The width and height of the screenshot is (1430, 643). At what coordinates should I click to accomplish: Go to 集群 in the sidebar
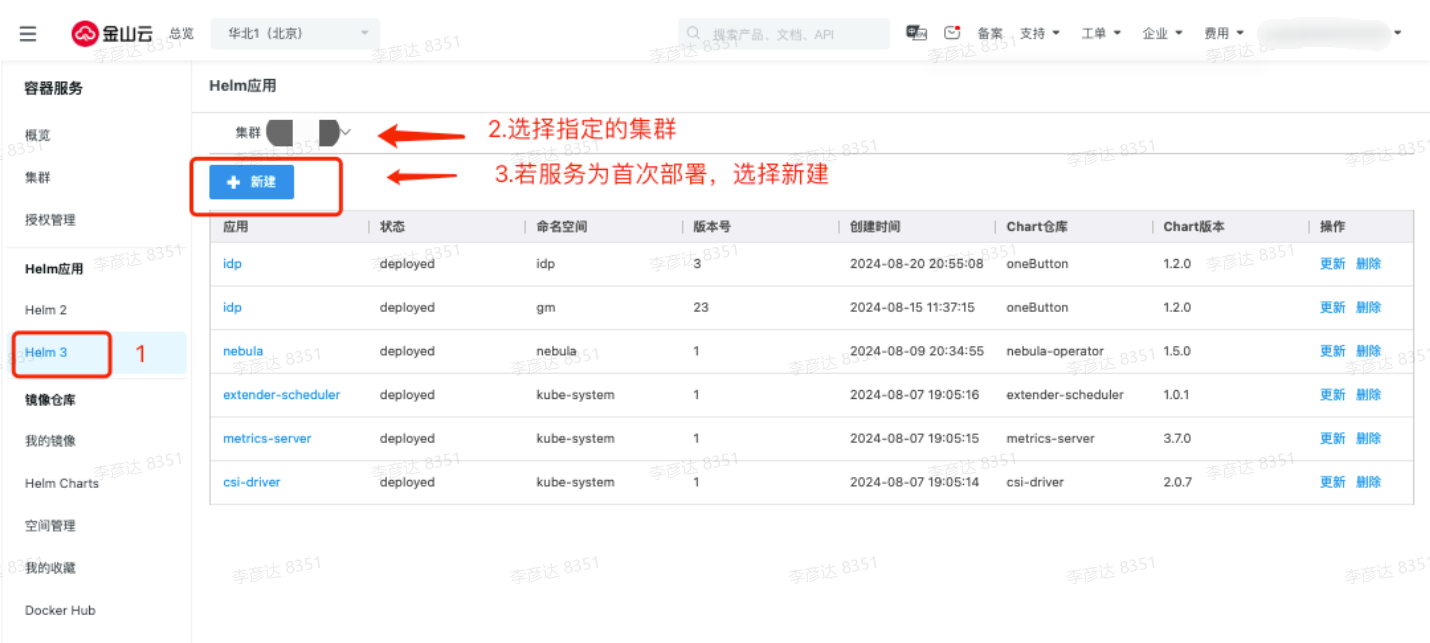click(37, 178)
